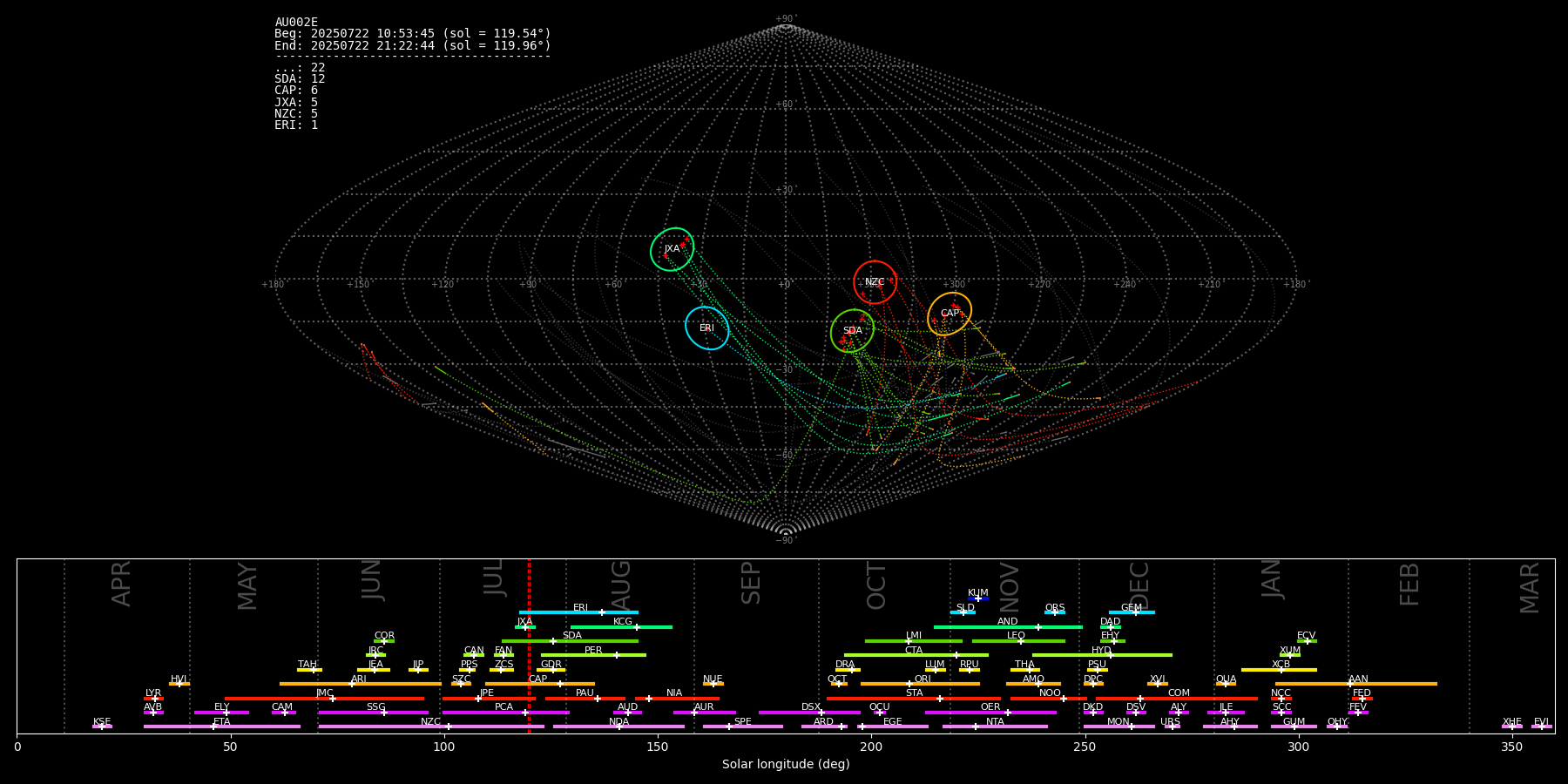The height and width of the screenshot is (784, 1568).
Task: Click the 350 tick on solar longitude axis
Action: (1511, 747)
